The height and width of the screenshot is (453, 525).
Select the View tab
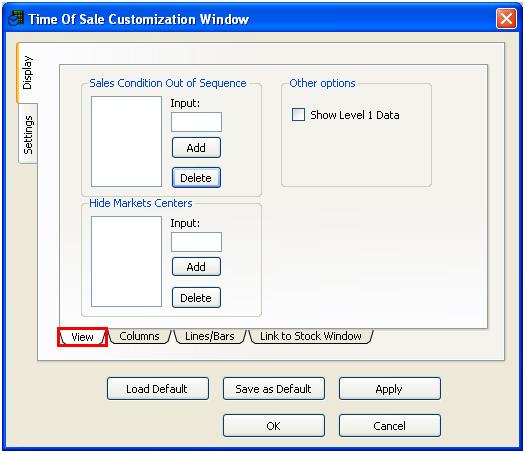pos(82,337)
